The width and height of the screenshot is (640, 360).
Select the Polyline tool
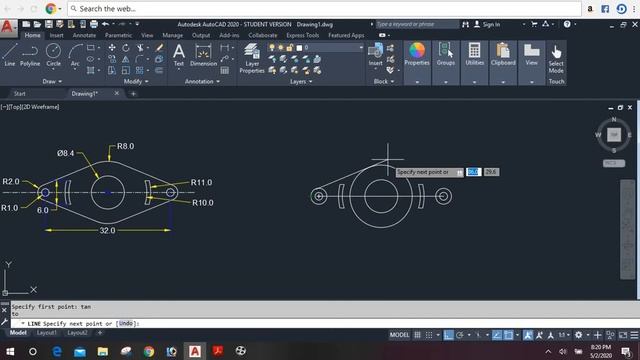tap(30, 55)
